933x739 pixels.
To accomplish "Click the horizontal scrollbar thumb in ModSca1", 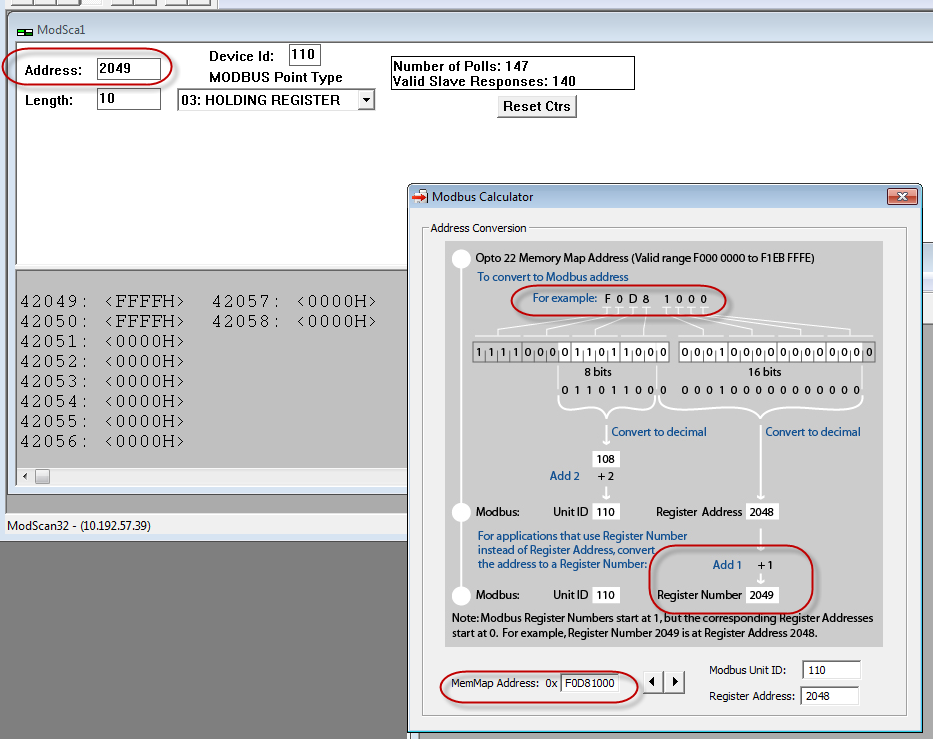I will point(42,476).
